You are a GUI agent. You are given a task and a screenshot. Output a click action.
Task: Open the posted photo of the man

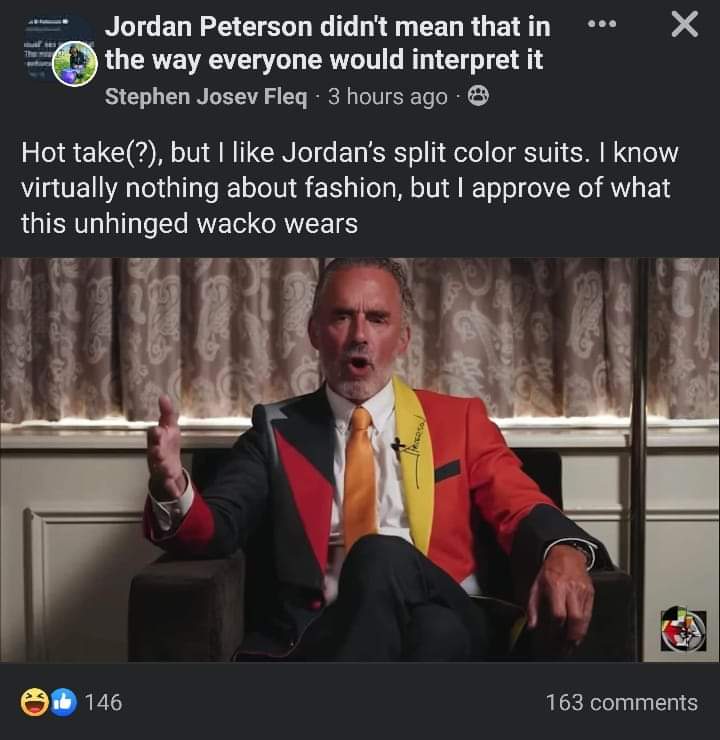click(360, 460)
